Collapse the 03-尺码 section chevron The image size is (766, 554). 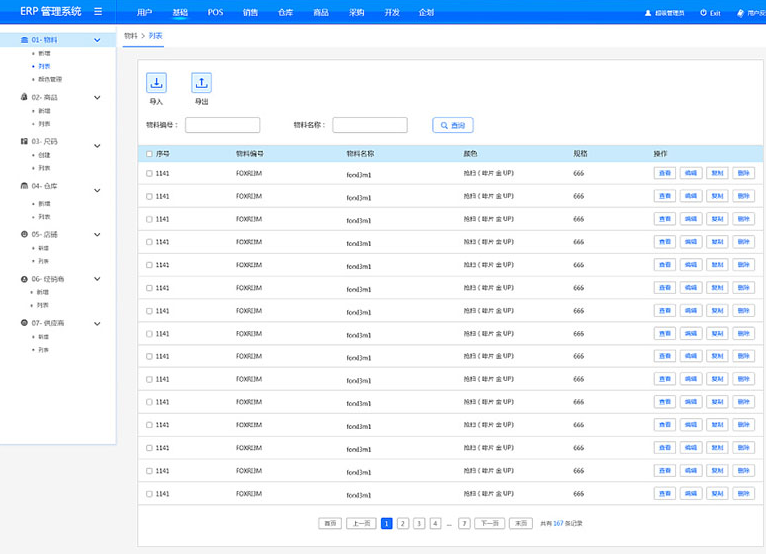pyautogui.click(x=97, y=146)
